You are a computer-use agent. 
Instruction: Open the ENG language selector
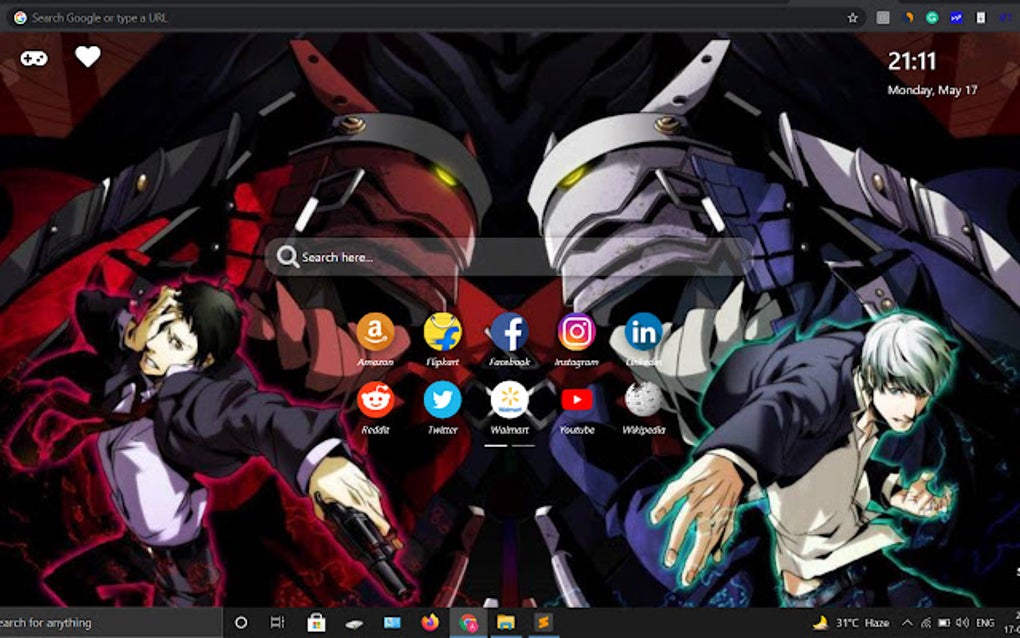click(985, 623)
